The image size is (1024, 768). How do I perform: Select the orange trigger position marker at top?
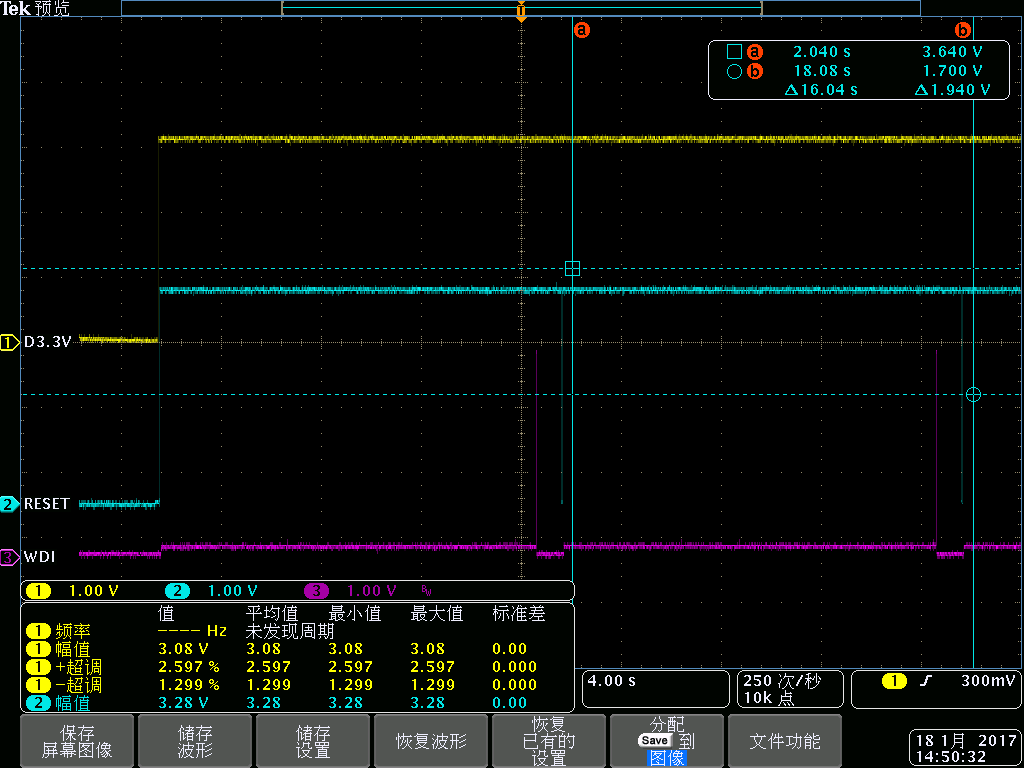pyautogui.click(x=521, y=13)
